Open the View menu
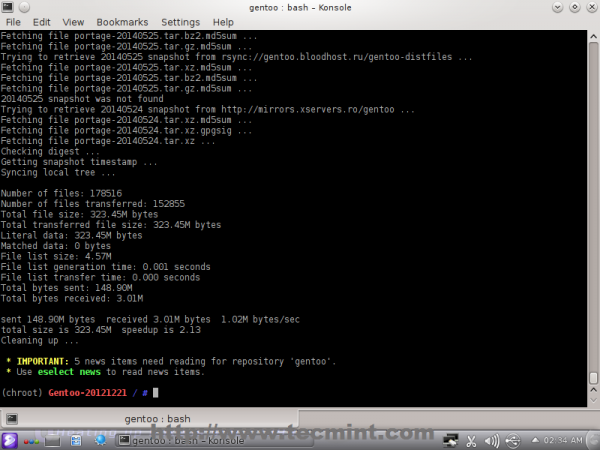Viewport: 600px width, 450px height. [73, 22]
